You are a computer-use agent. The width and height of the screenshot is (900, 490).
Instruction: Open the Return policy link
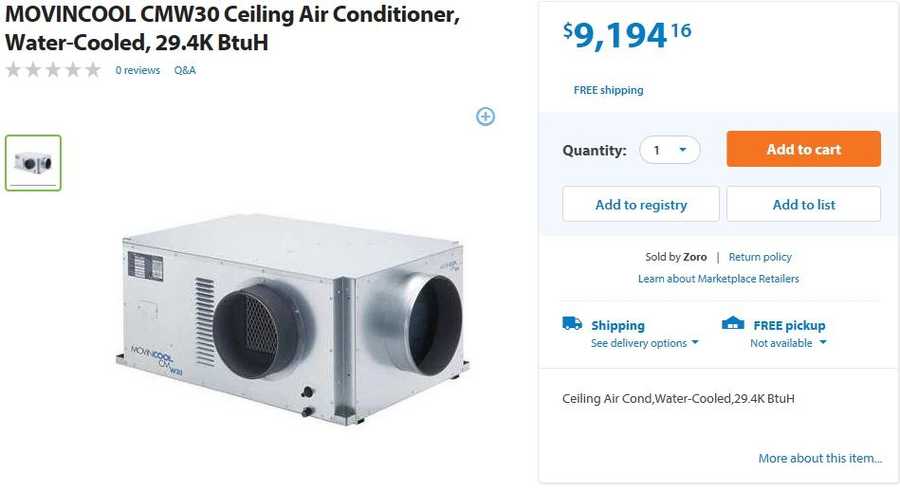[x=760, y=257]
